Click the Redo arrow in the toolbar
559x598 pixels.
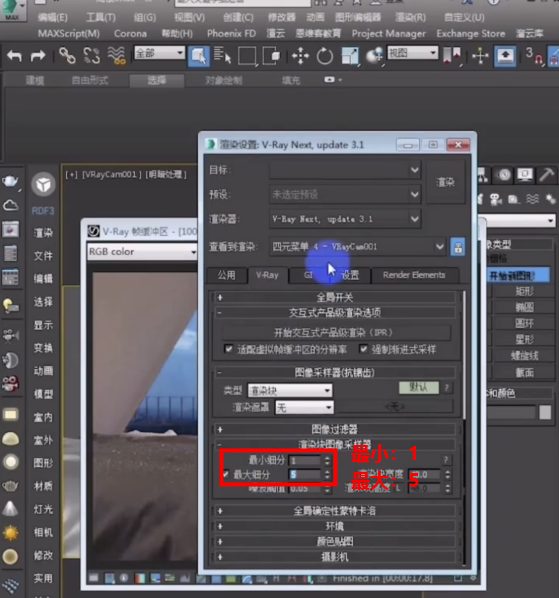(x=38, y=56)
